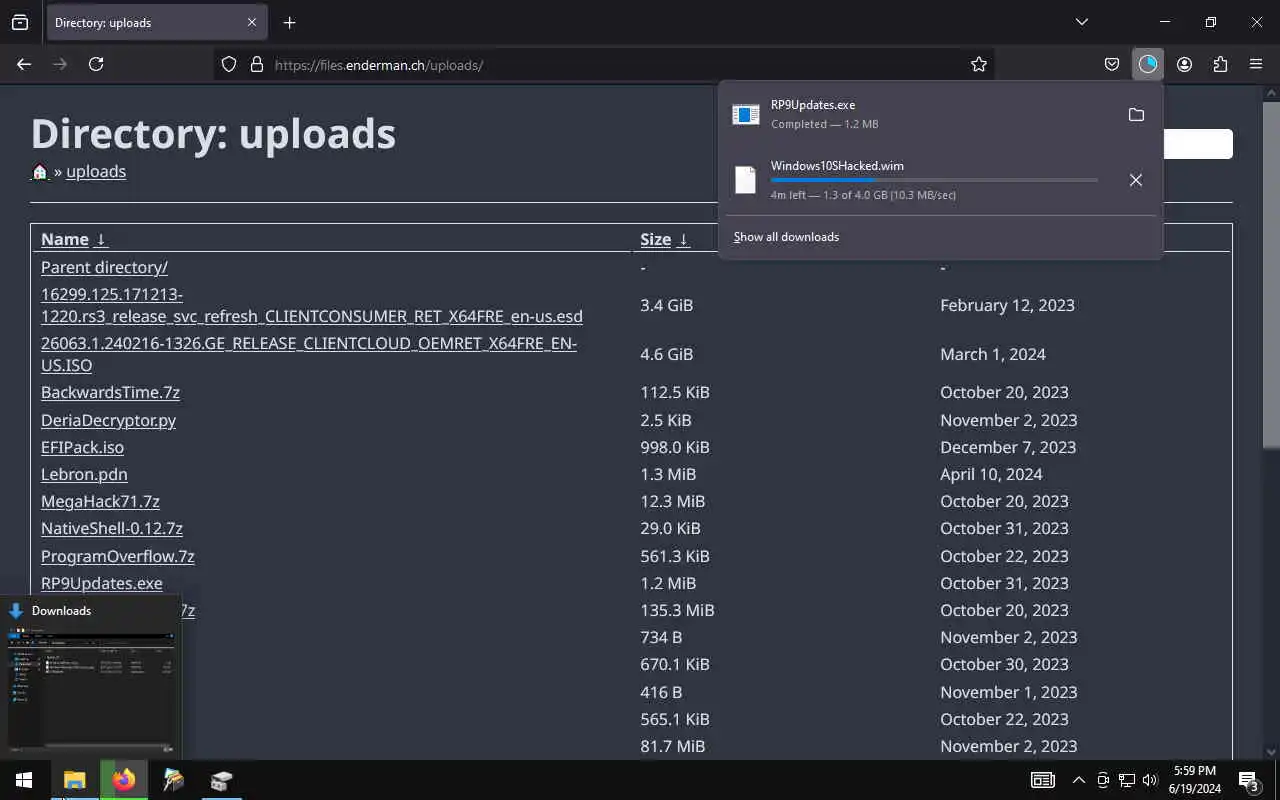Bookmark this page with the star icon
This screenshot has width=1280, height=800.
click(979, 64)
